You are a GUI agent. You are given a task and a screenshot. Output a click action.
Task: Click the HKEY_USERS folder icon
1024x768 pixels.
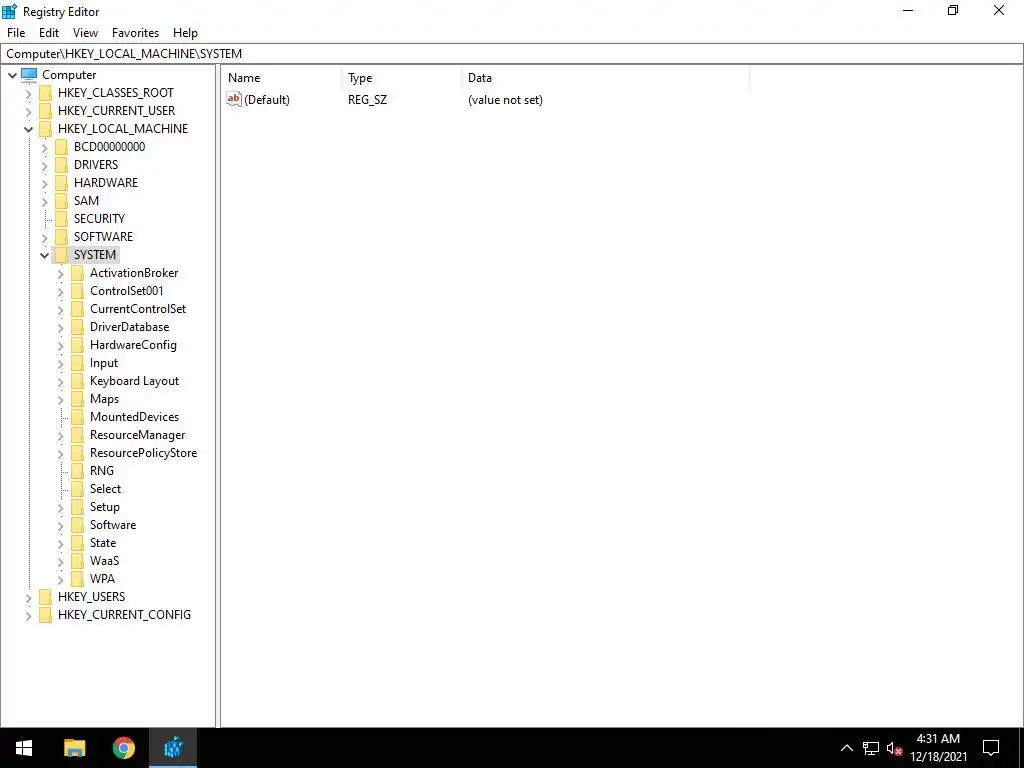pyautogui.click(x=45, y=597)
